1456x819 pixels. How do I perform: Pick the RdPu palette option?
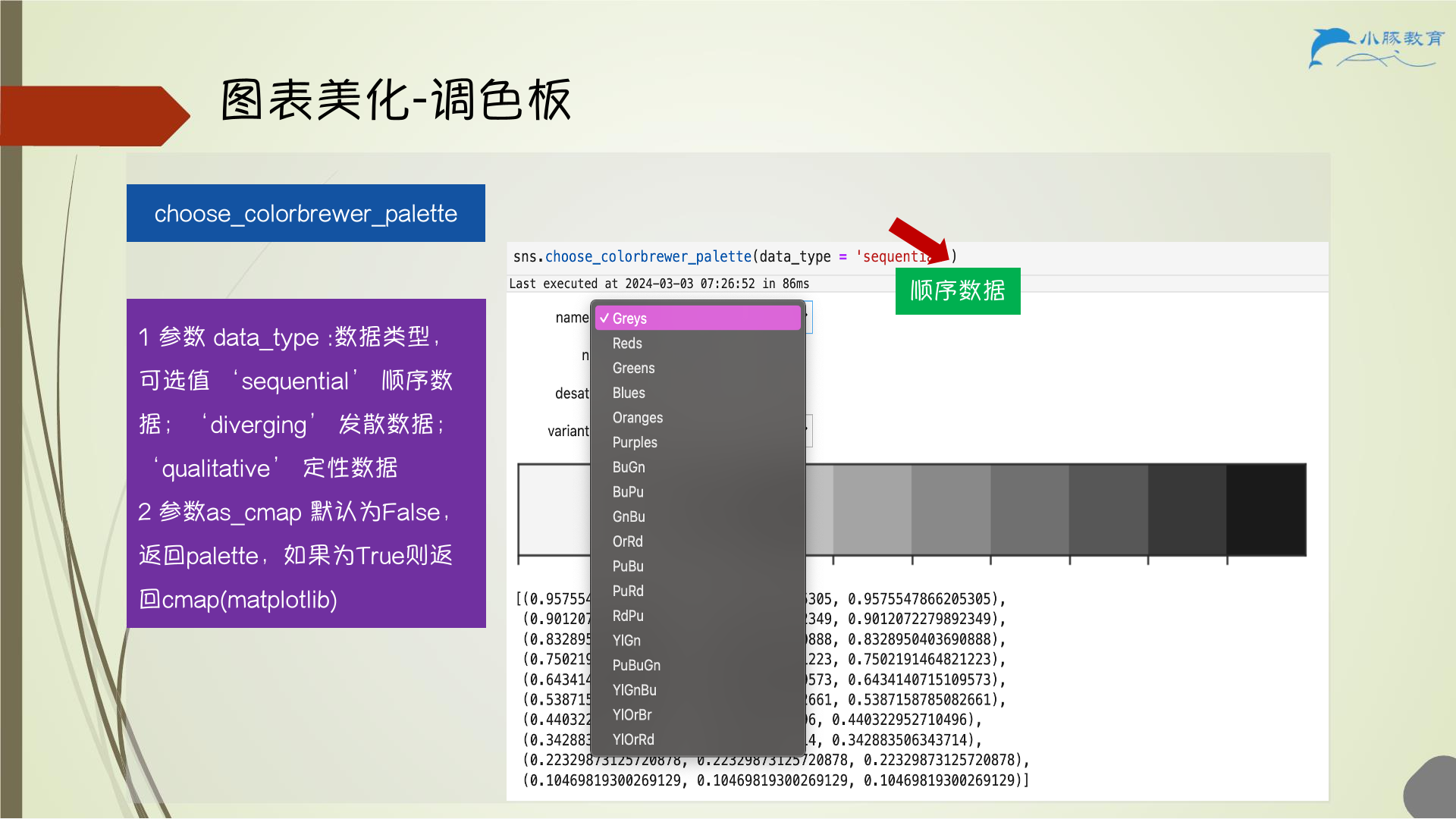(x=698, y=616)
